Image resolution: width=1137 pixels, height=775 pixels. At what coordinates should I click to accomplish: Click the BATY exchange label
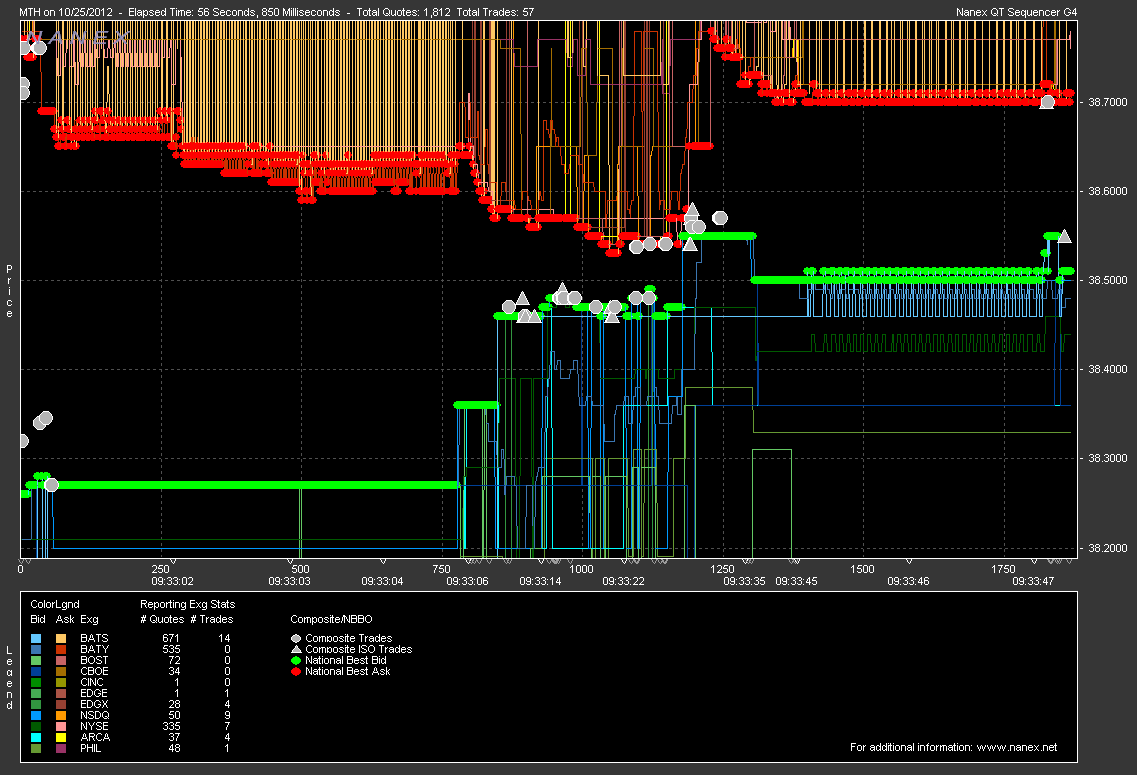coord(94,650)
